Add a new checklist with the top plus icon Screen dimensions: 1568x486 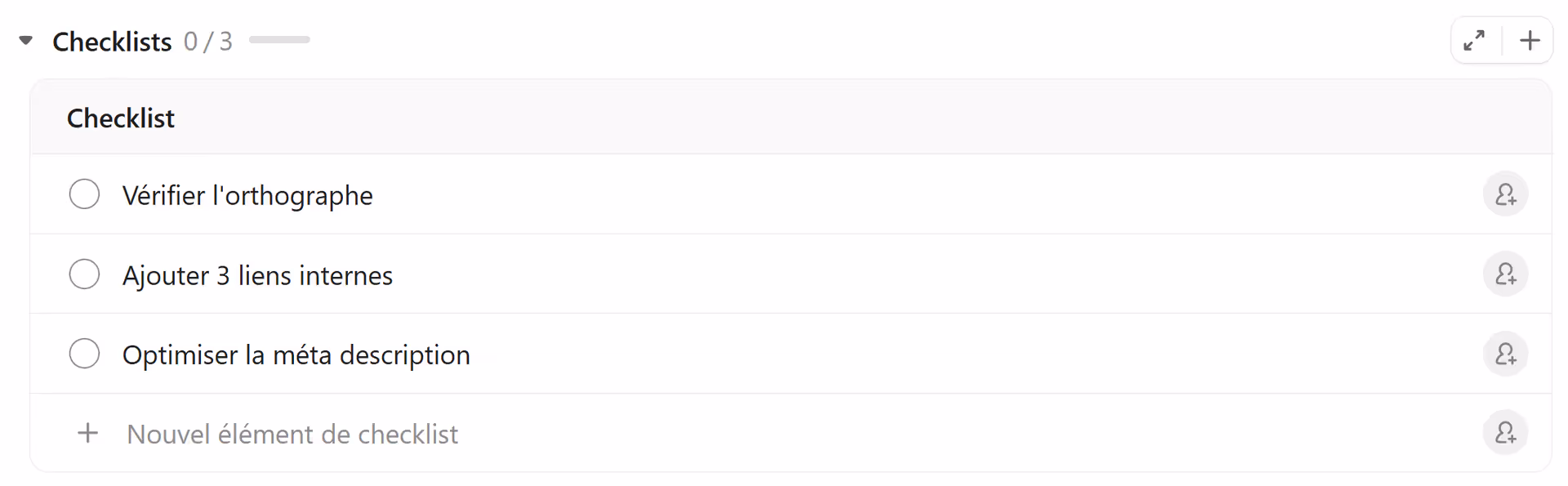tap(1530, 40)
